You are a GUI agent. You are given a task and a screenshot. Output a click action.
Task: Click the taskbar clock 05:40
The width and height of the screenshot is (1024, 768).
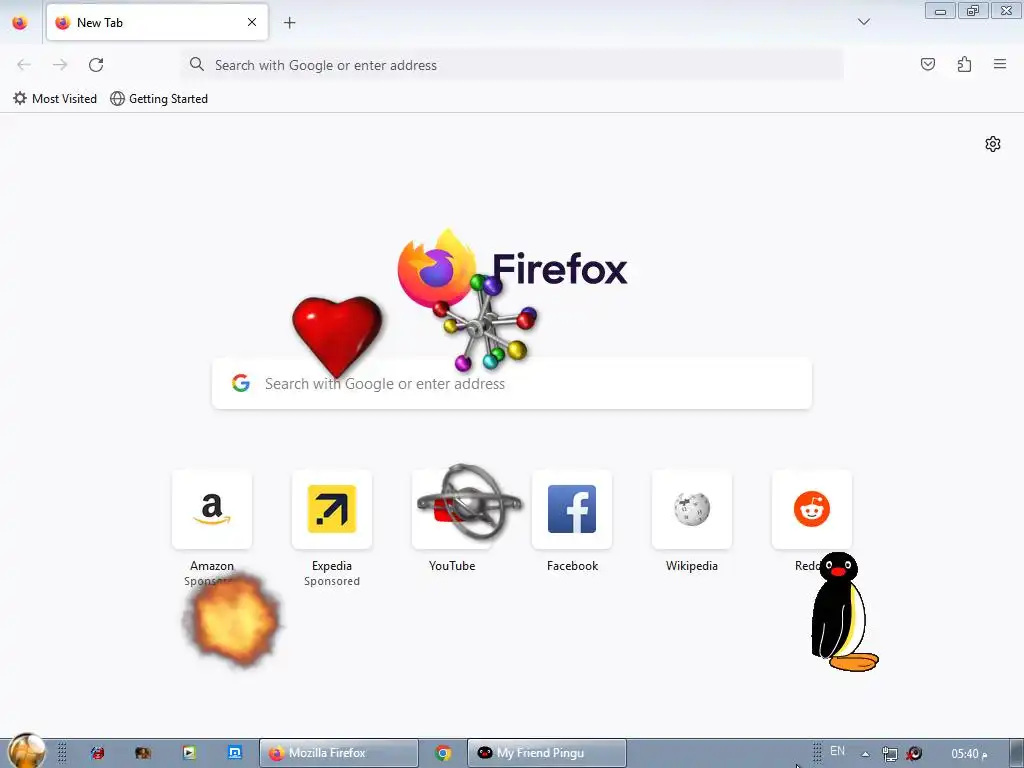[968, 754]
